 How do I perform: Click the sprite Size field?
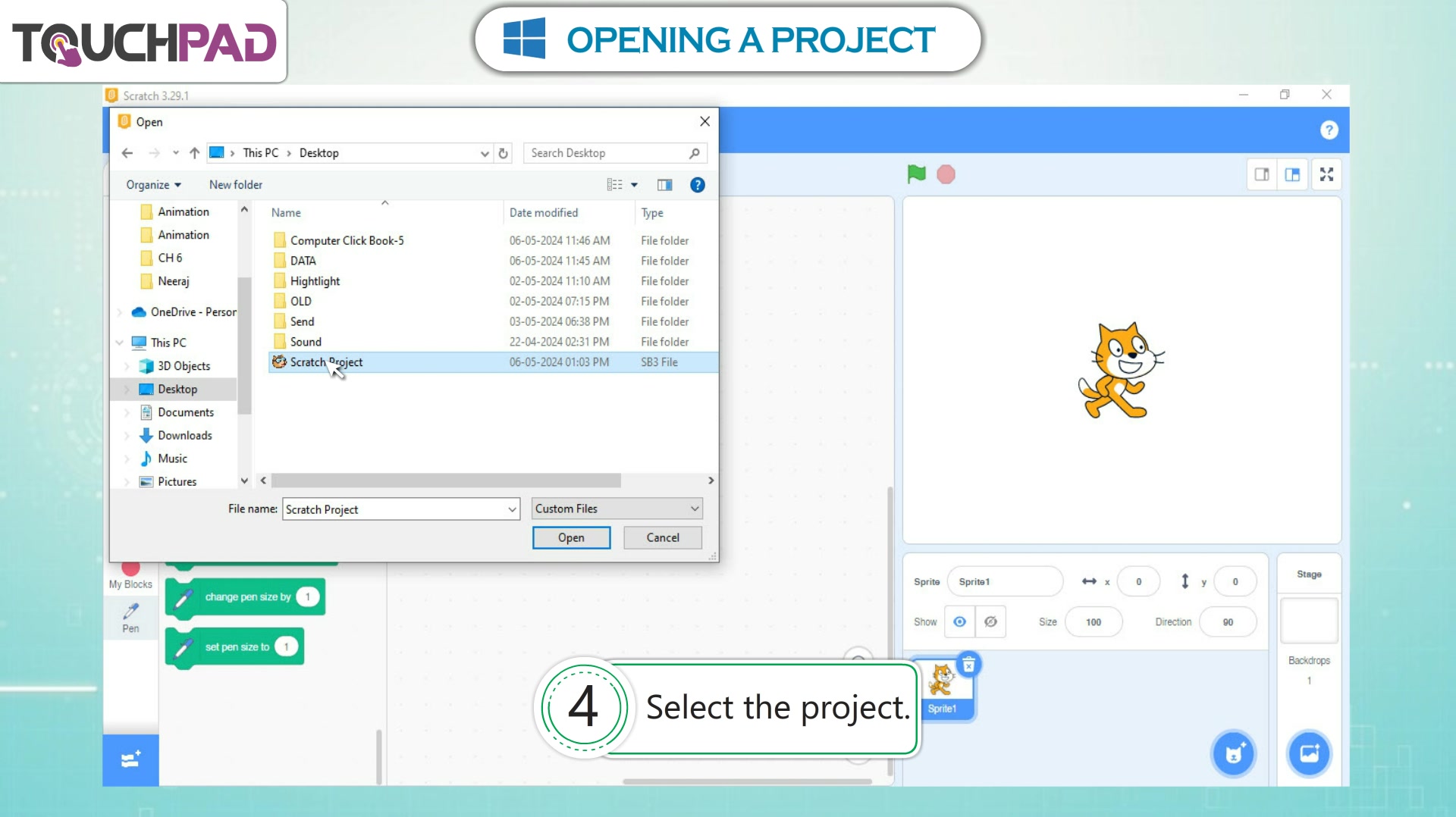pos(1094,621)
